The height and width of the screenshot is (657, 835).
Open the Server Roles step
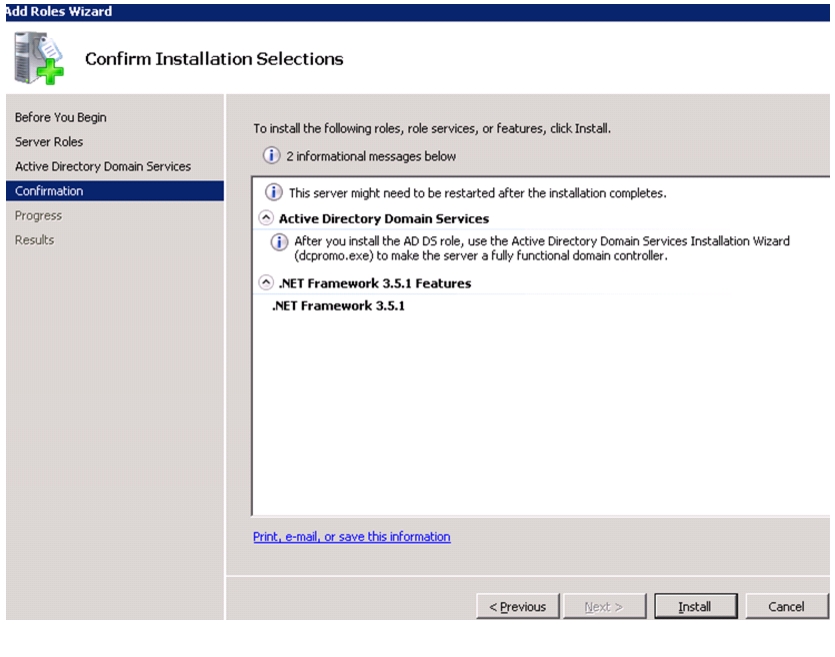[x=49, y=142]
